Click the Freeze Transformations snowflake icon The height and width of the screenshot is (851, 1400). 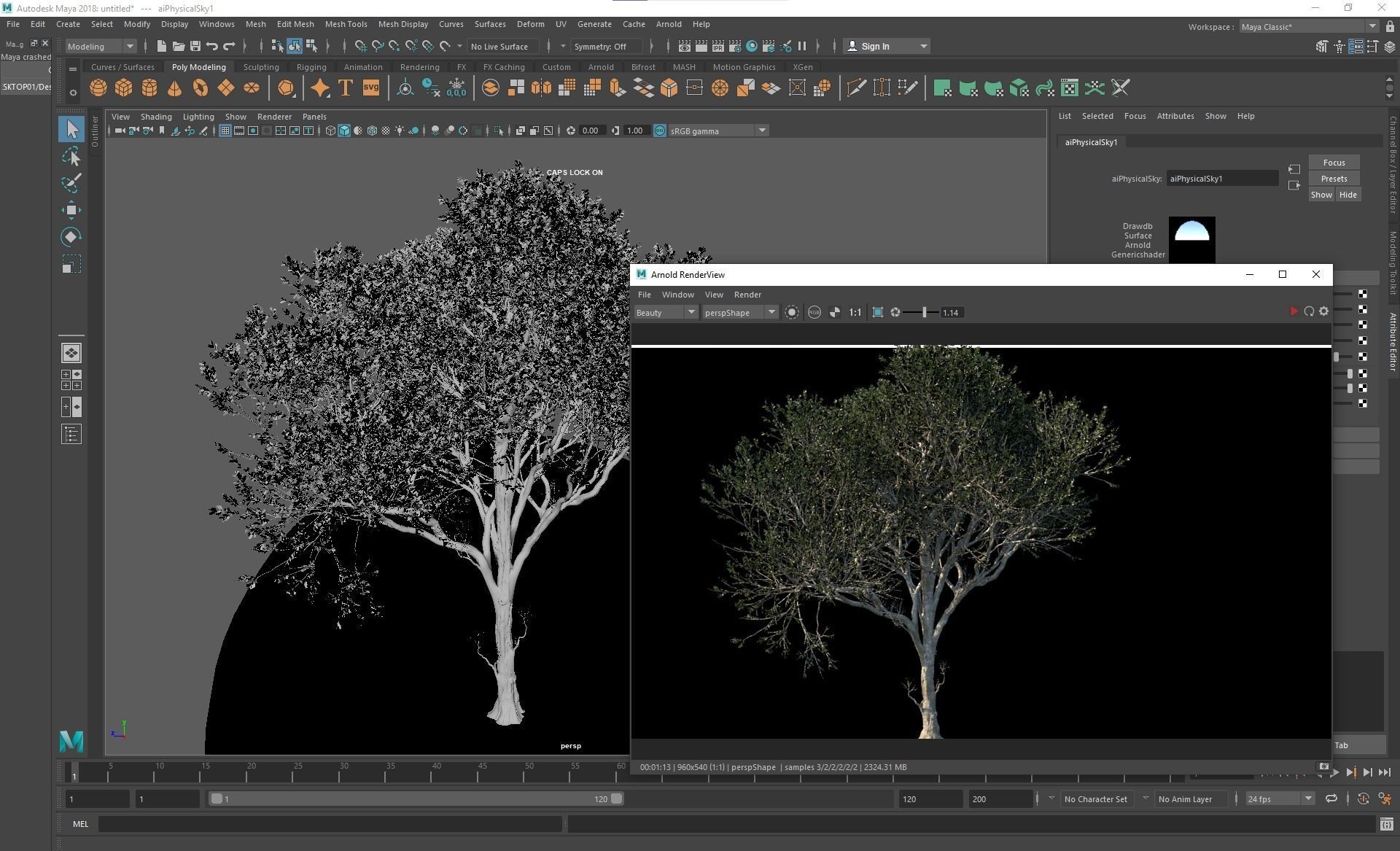456,88
